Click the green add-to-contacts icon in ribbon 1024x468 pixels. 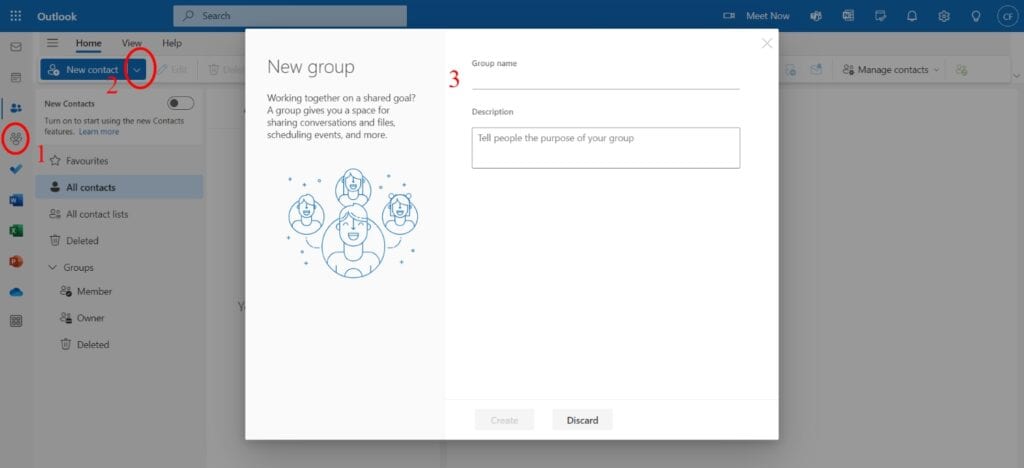pos(961,70)
